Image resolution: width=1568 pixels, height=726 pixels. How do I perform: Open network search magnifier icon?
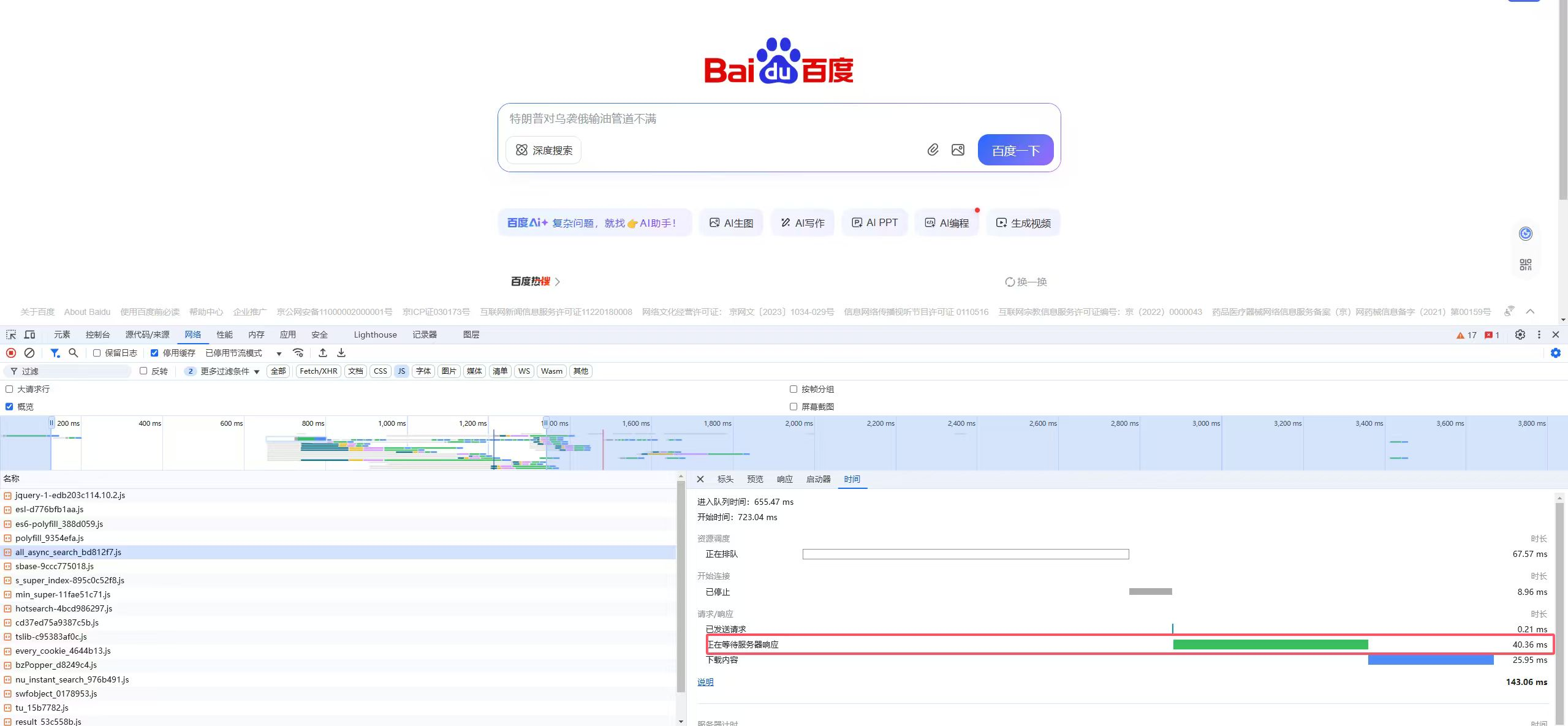coord(74,353)
